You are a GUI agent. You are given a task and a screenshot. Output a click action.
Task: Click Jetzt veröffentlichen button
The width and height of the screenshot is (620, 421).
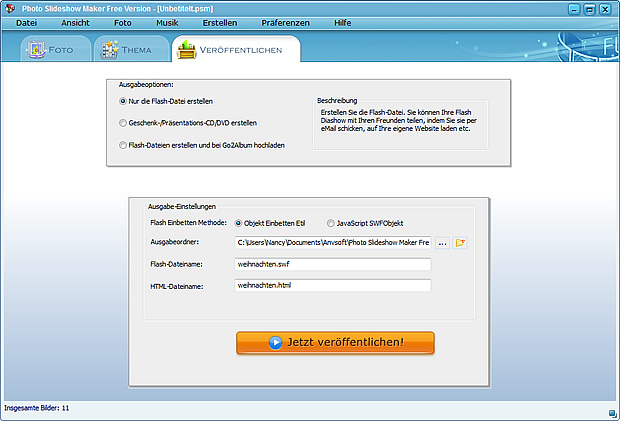[335, 343]
